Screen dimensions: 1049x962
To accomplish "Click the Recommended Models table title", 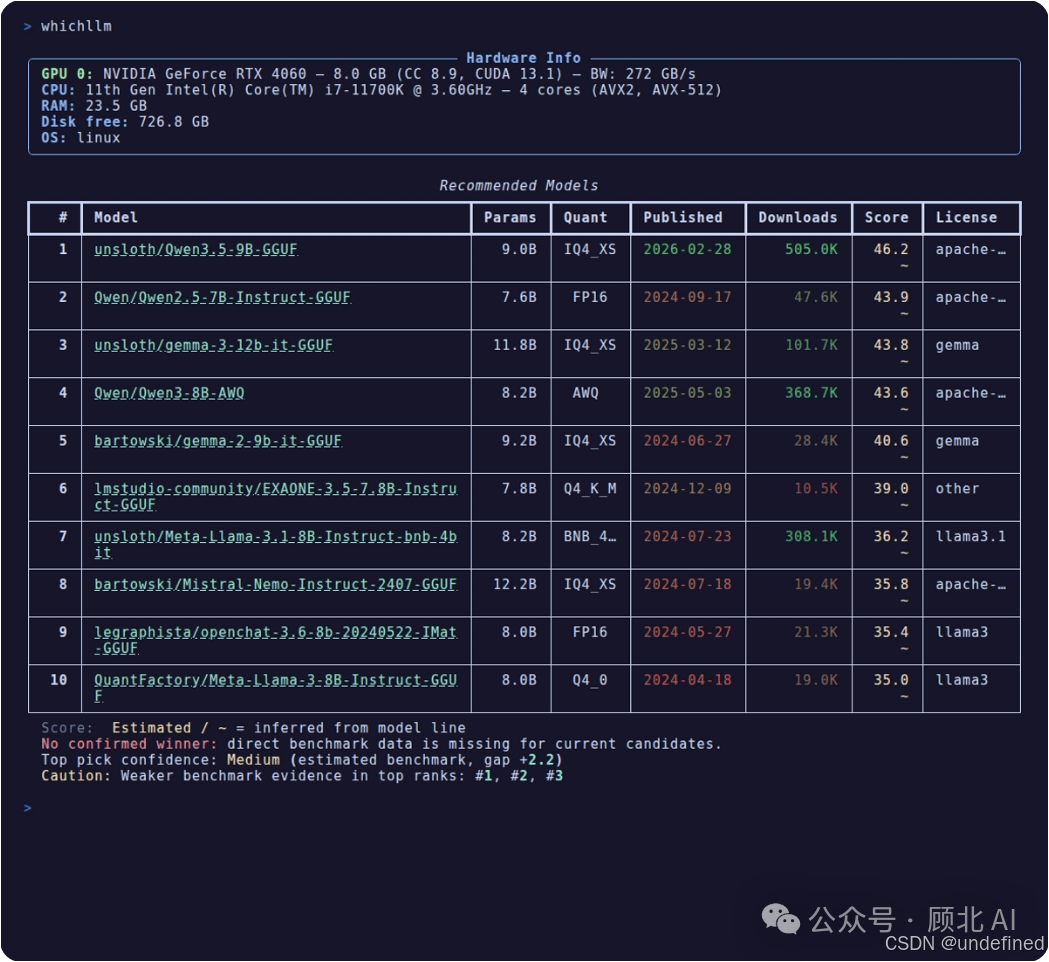I will coord(518,185).
